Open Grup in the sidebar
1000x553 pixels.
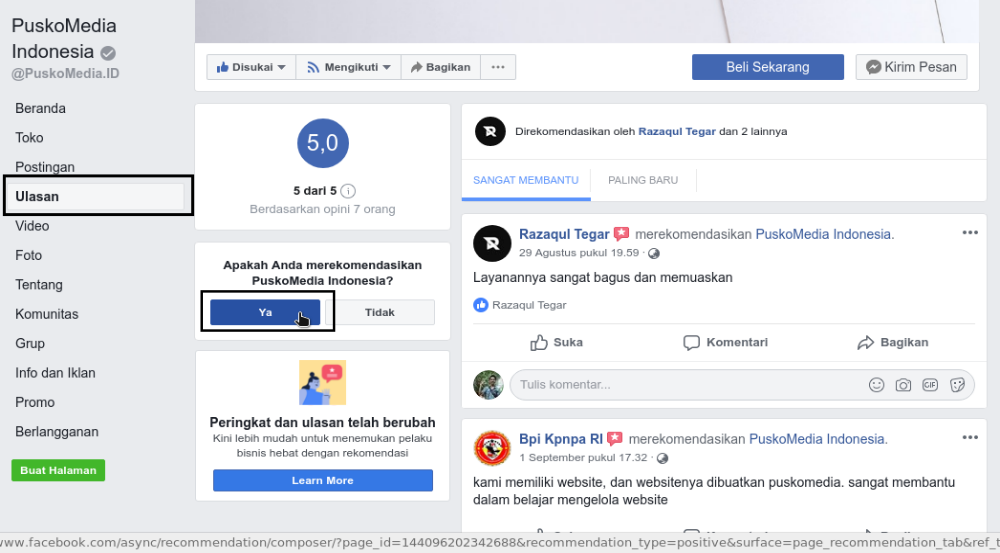(30, 343)
